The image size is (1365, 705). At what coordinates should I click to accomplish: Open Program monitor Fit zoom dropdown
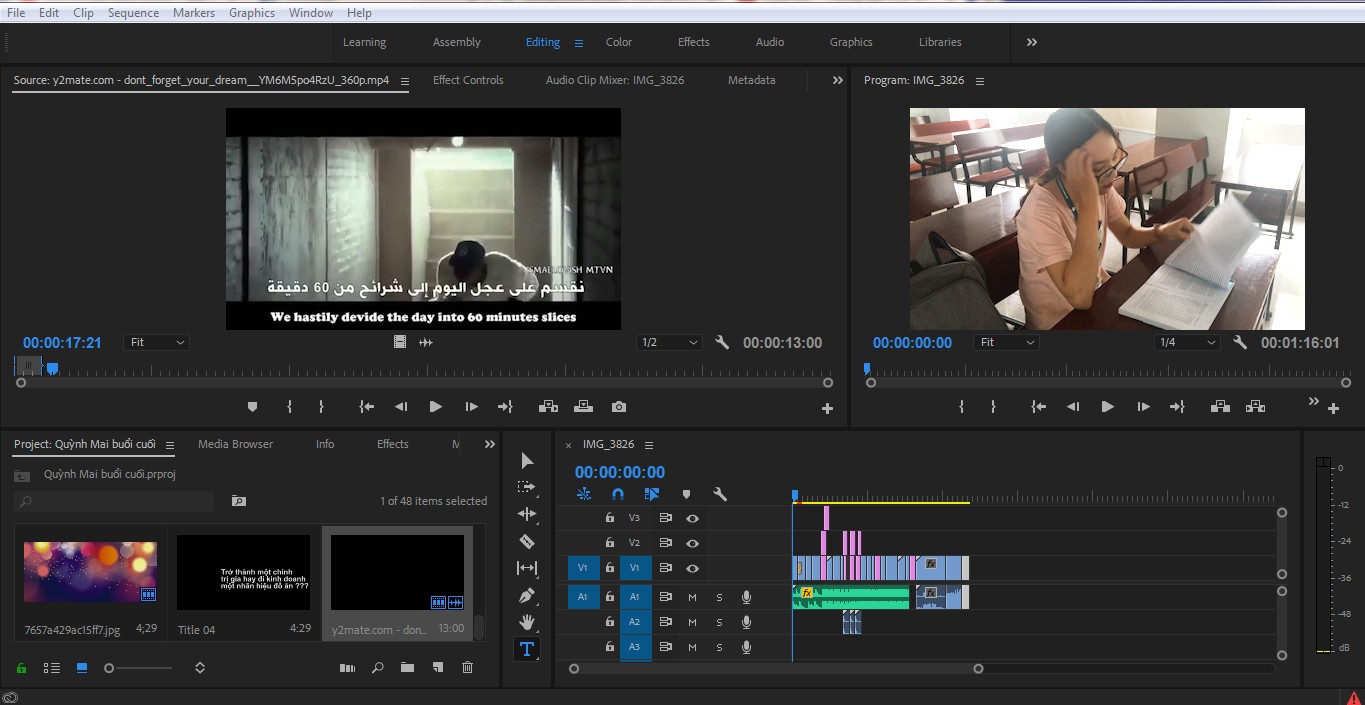(1007, 342)
